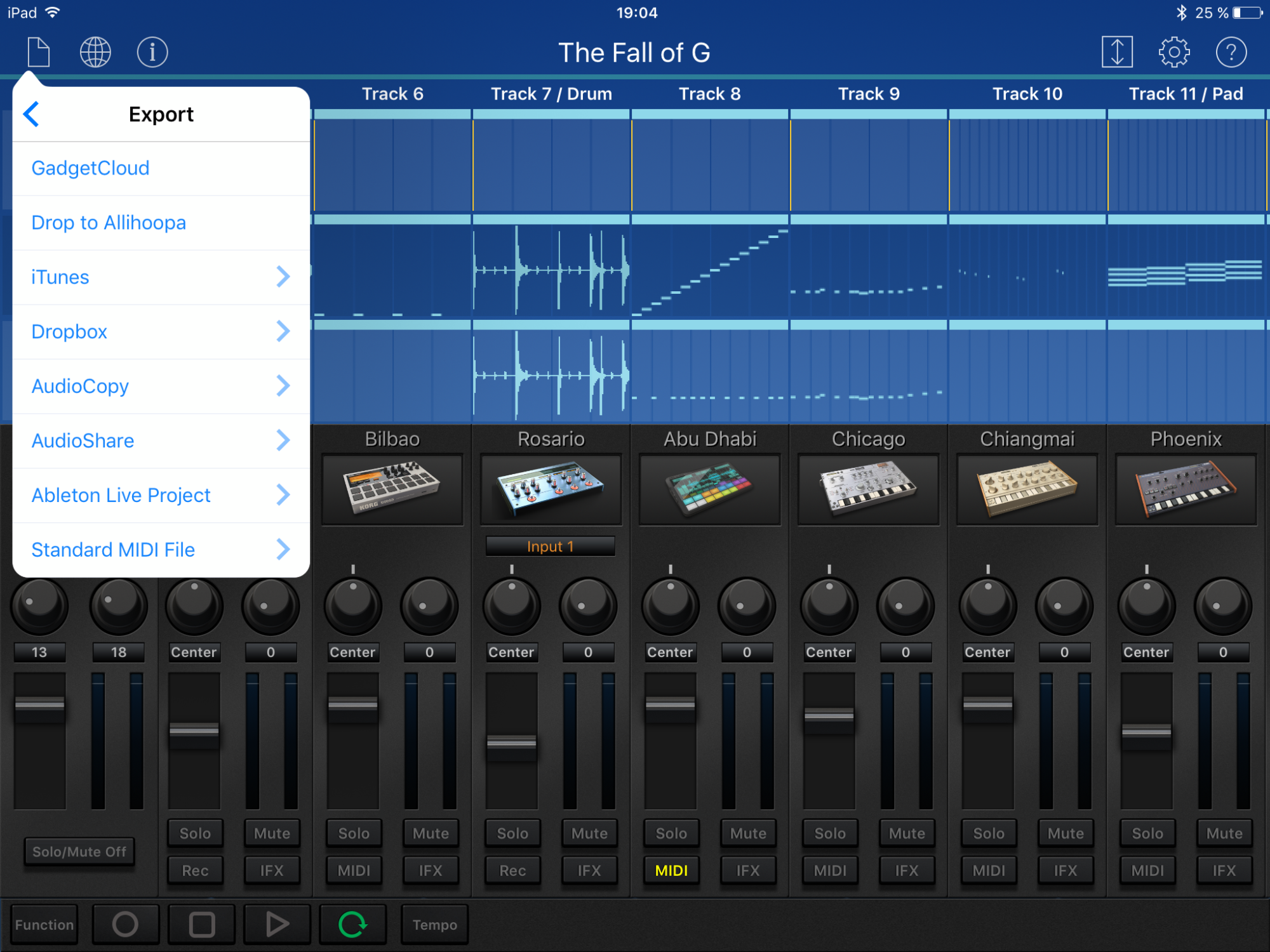Image resolution: width=1270 pixels, height=952 pixels.
Task: Open the settings gear icon
Action: point(1174,52)
